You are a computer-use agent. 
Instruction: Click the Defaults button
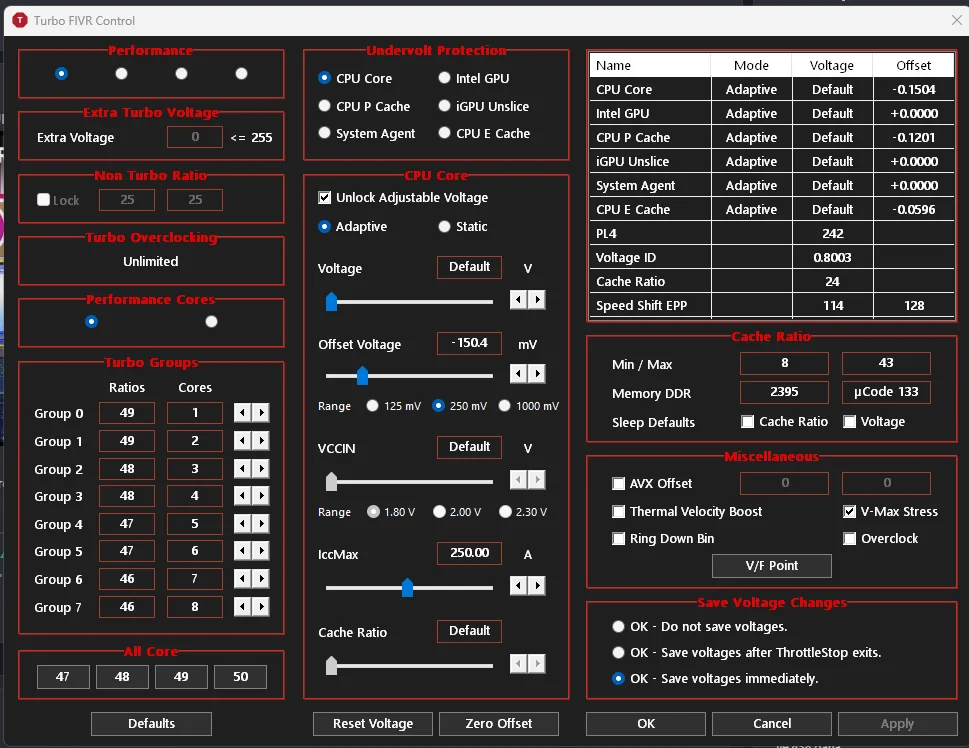pos(151,723)
